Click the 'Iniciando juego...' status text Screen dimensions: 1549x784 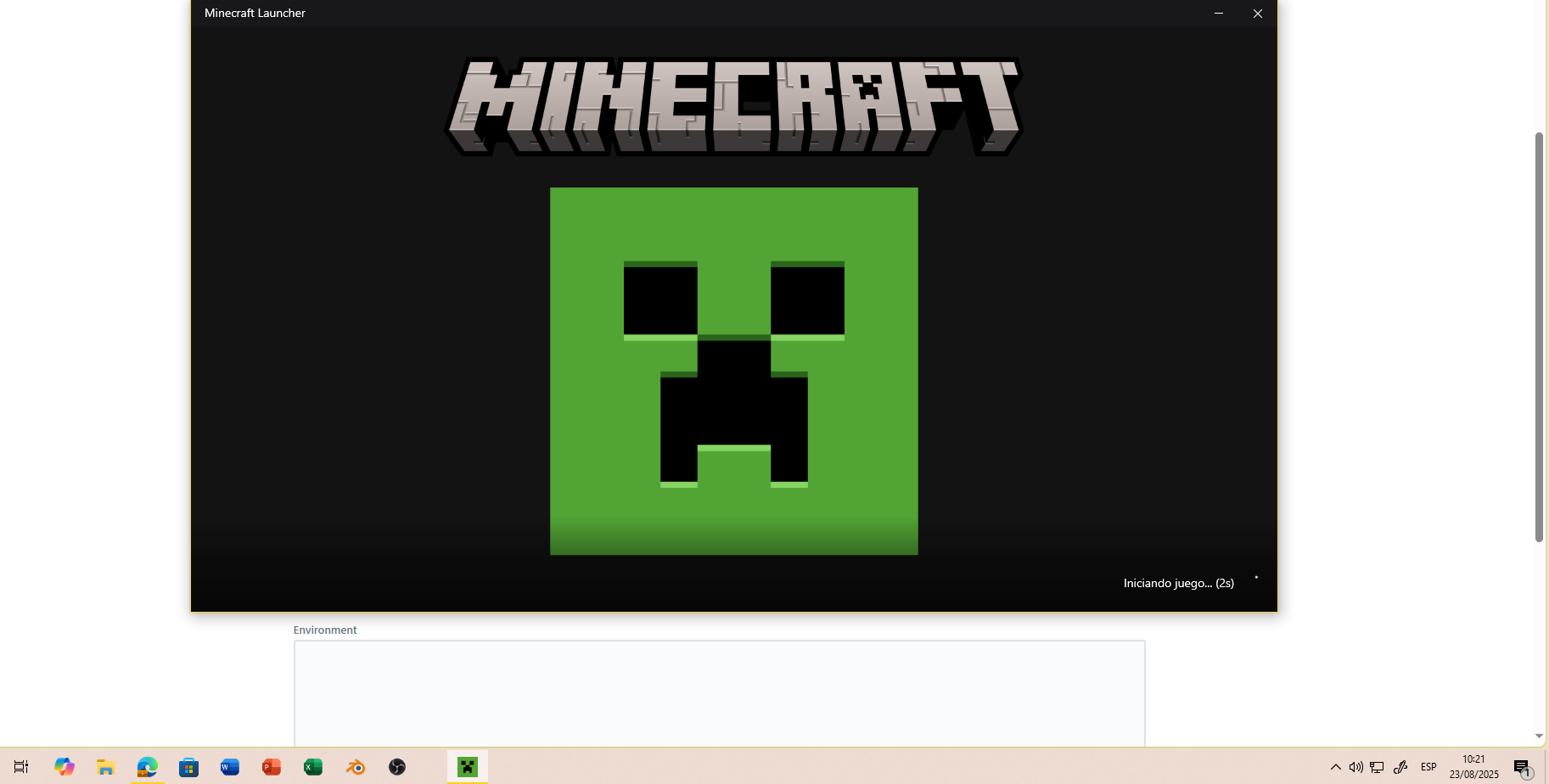point(1179,583)
